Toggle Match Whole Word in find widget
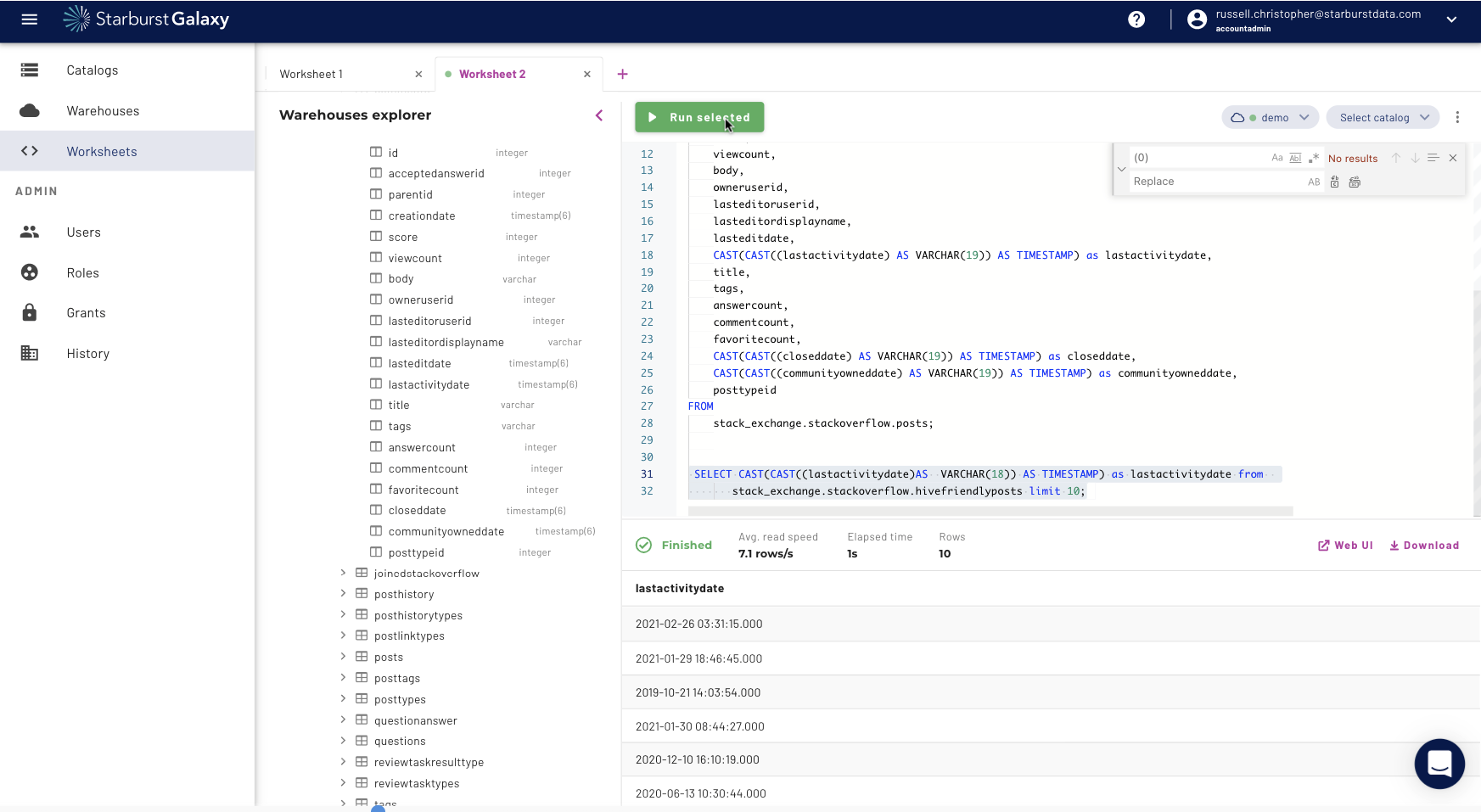 coord(1295,158)
